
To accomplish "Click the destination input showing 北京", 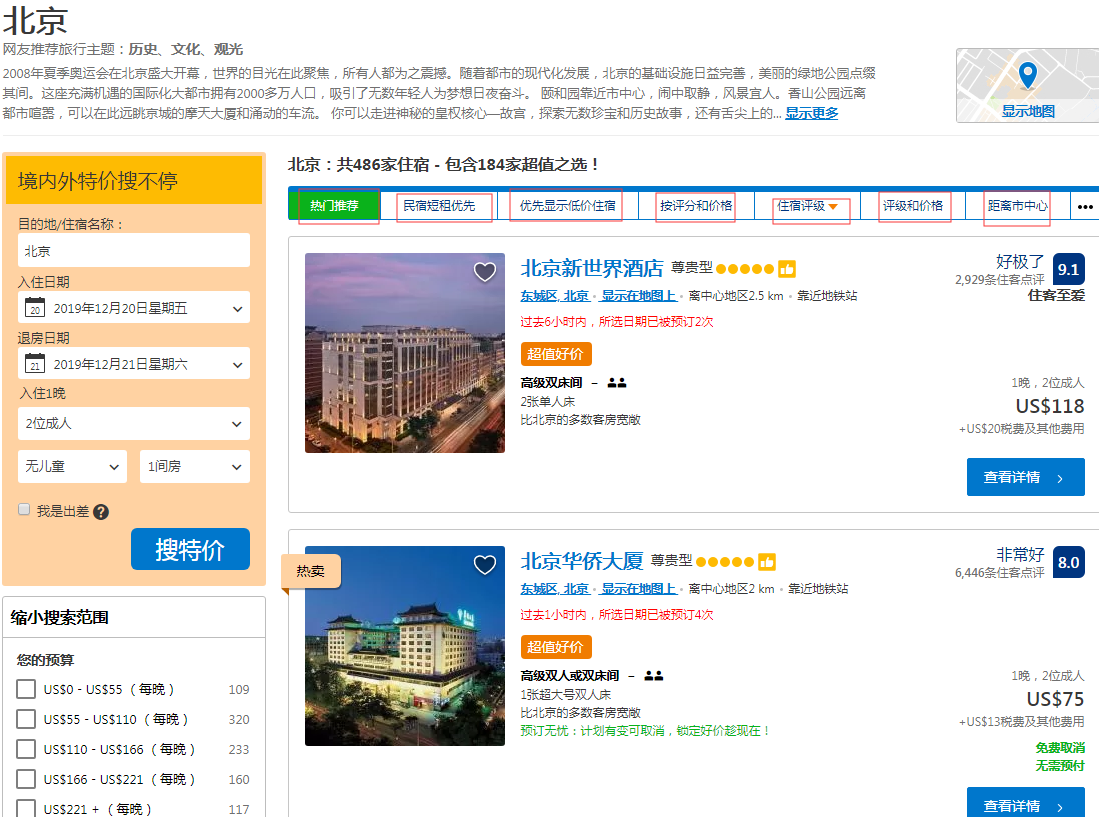I will (x=133, y=250).
